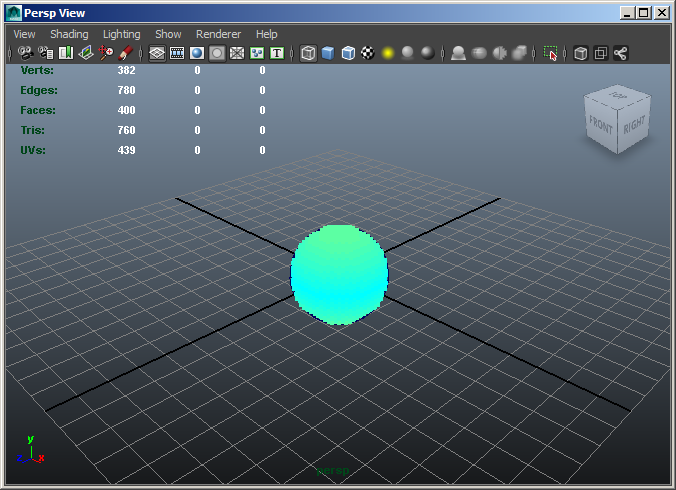The width and height of the screenshot is (676, 490).
Task: Maximize the Persp View window
Action: (x=644, y=13)
